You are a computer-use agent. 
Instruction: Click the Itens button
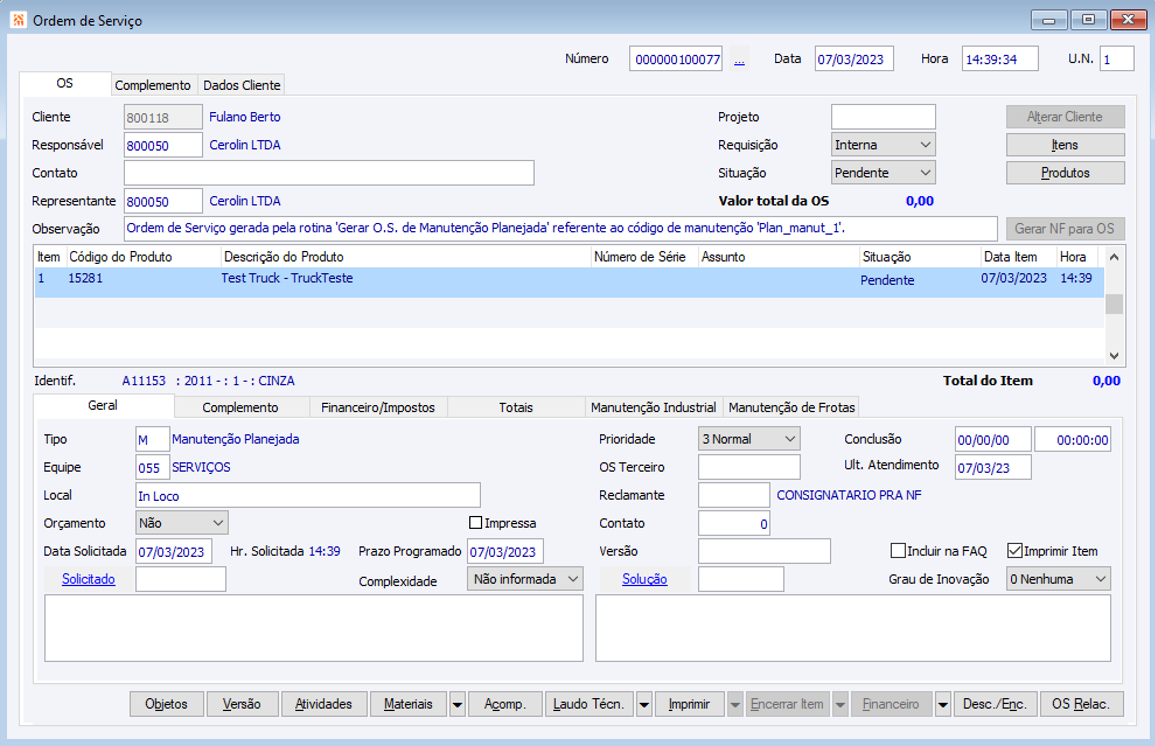pyautogui.click(x=1065, y=145)
